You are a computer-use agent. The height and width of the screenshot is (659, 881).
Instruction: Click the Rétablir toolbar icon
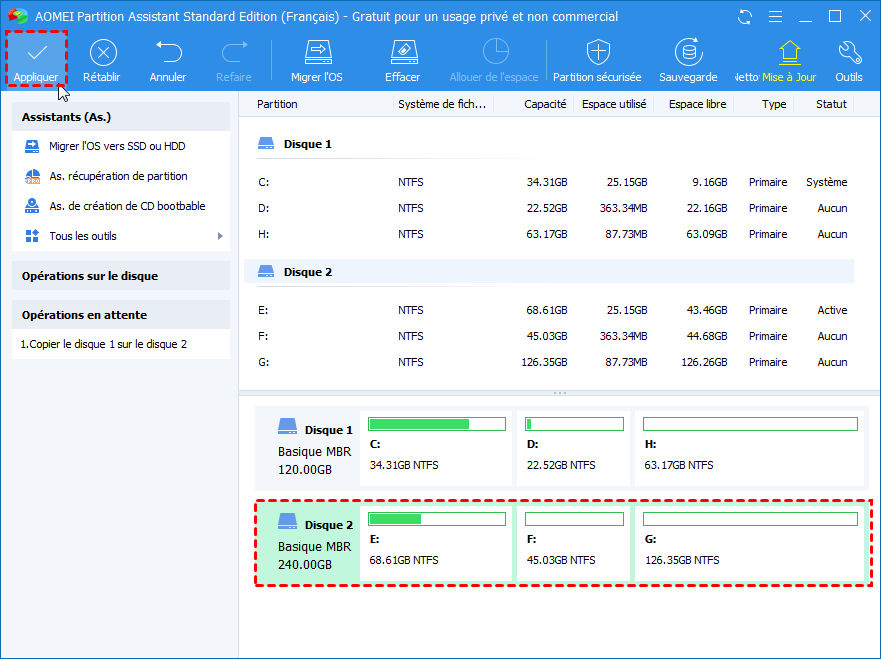coord(103,52)
